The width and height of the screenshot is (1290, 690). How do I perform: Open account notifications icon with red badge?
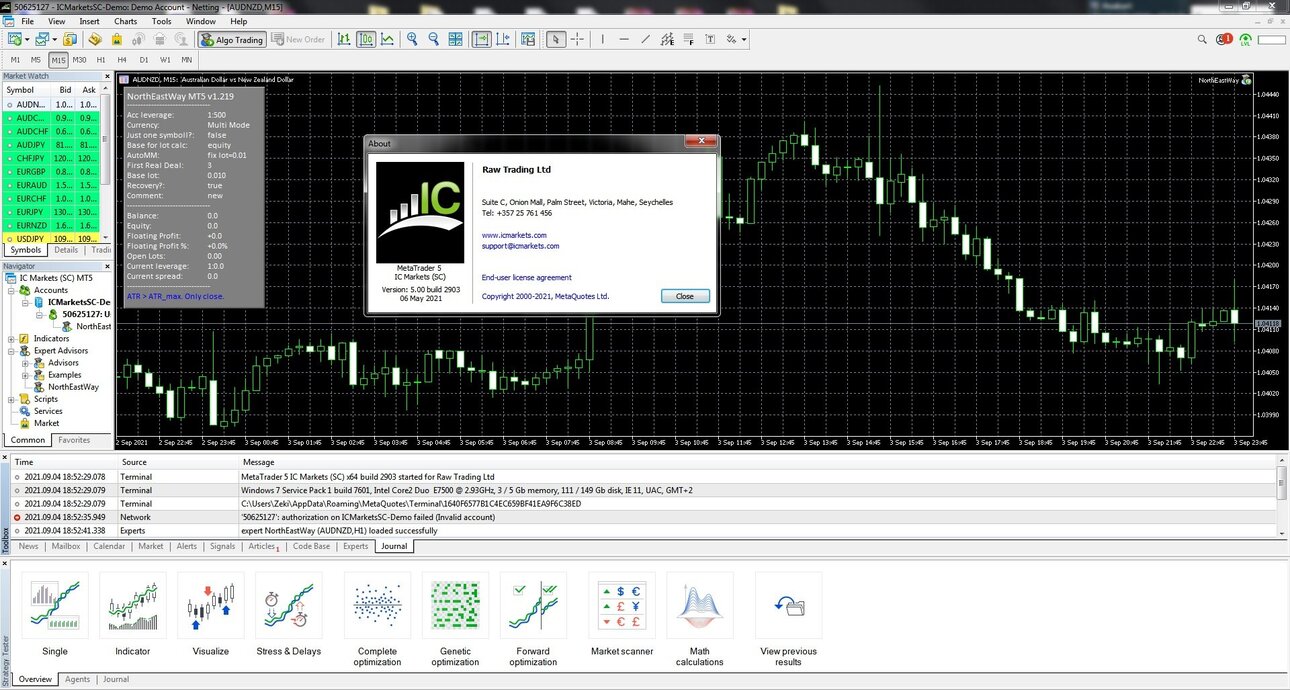(1224, 39)
